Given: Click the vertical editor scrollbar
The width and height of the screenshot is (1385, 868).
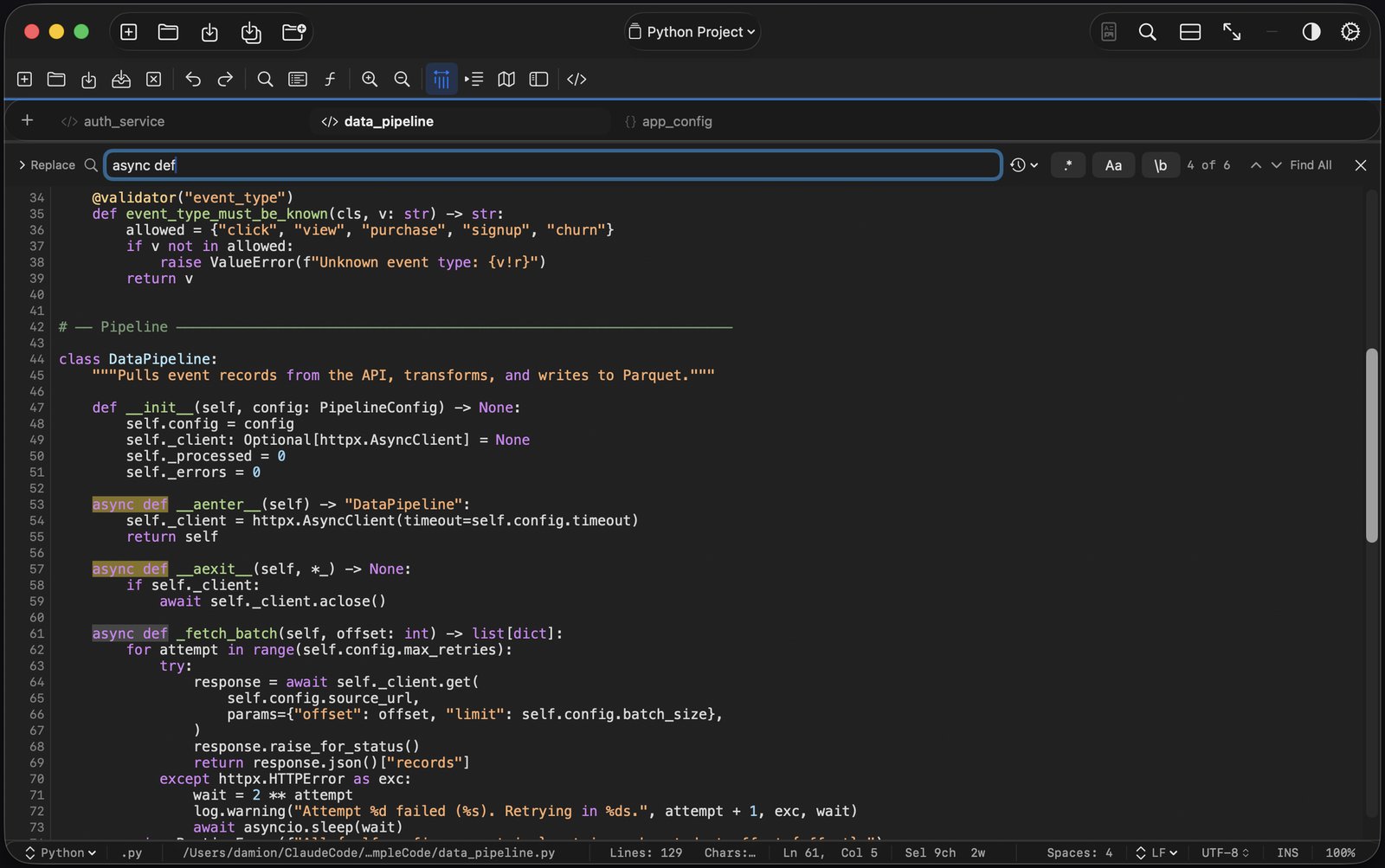Looking at the screenshot, I should (1371, 446).
